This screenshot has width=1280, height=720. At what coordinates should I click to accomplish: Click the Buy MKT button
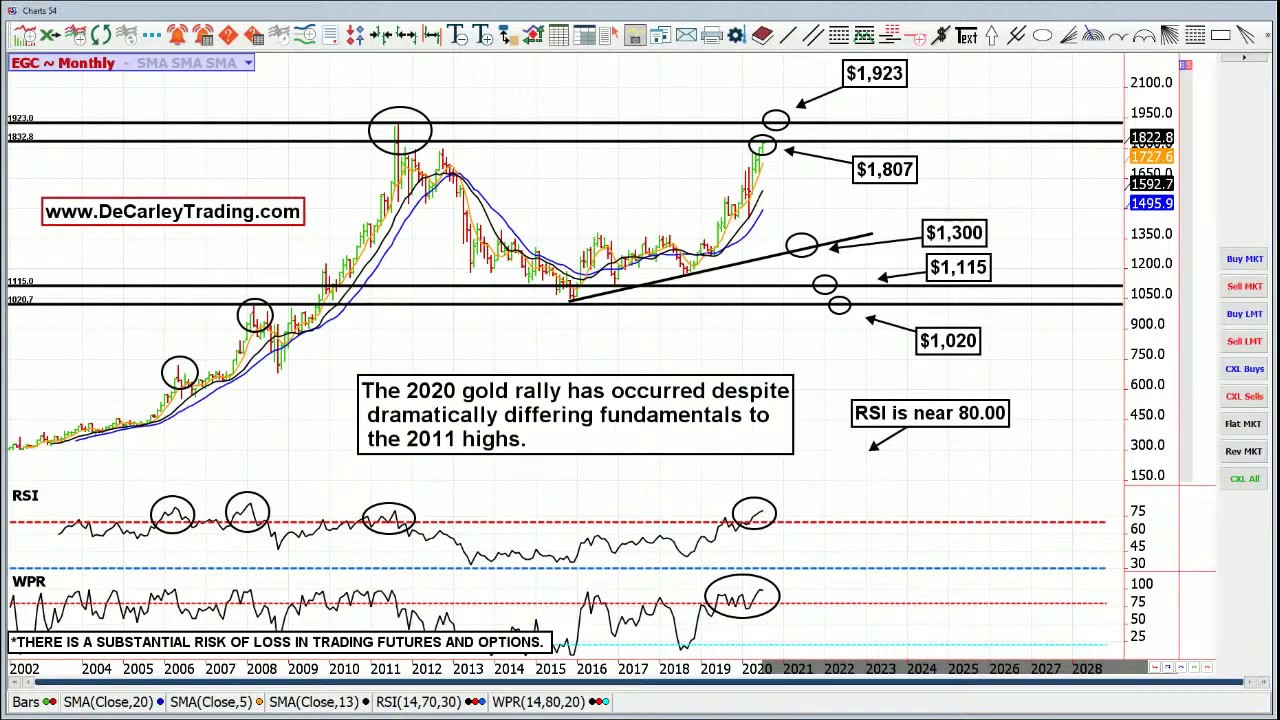tap(1244, 259)
